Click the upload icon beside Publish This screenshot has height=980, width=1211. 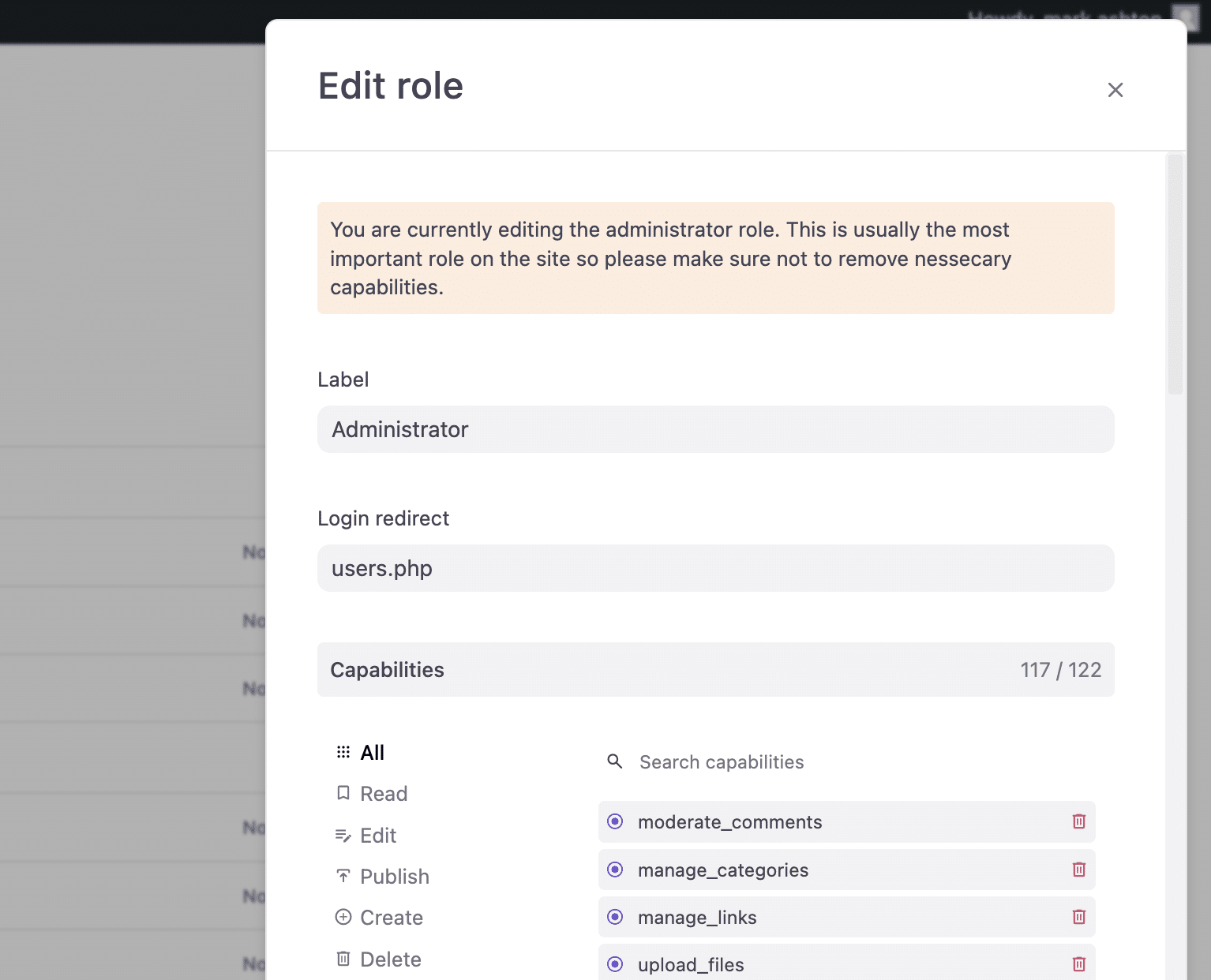coord(343,876)
